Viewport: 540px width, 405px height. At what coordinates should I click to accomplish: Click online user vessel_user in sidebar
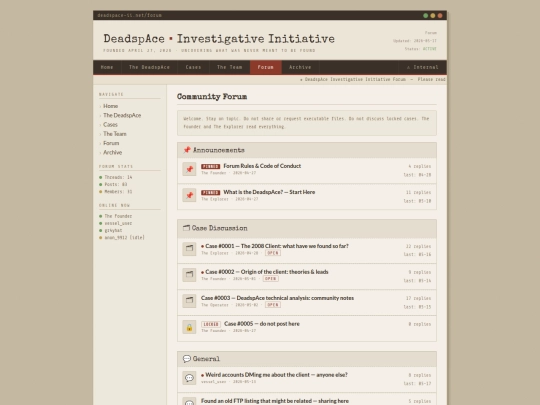(x=118, y=224)
